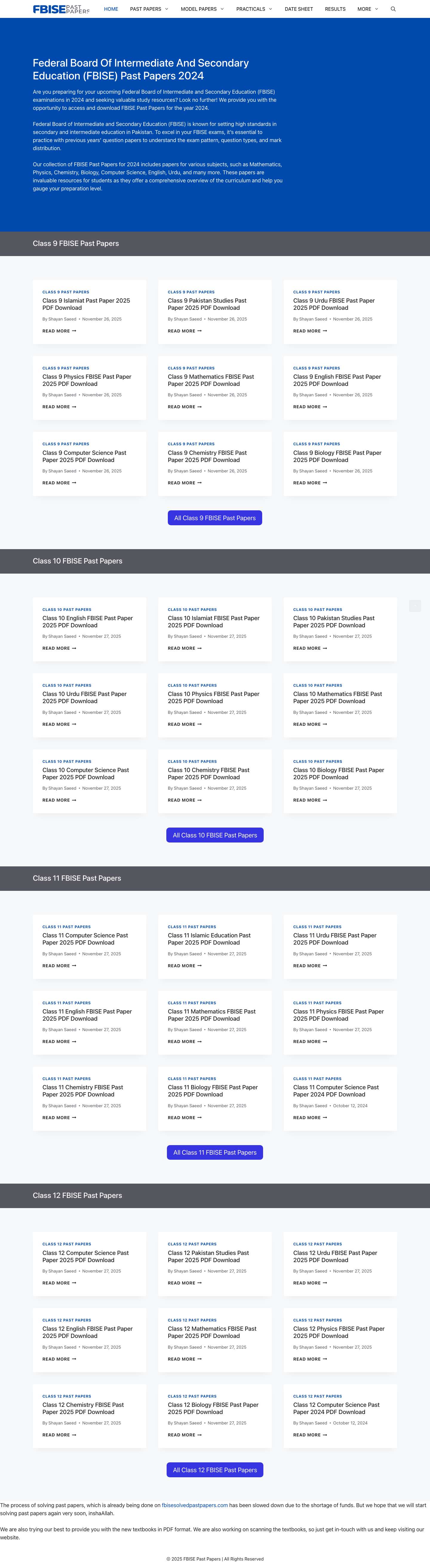
Task: Open Class 10 Biology FBISE Past Paper title
Action: pos(339,774)
